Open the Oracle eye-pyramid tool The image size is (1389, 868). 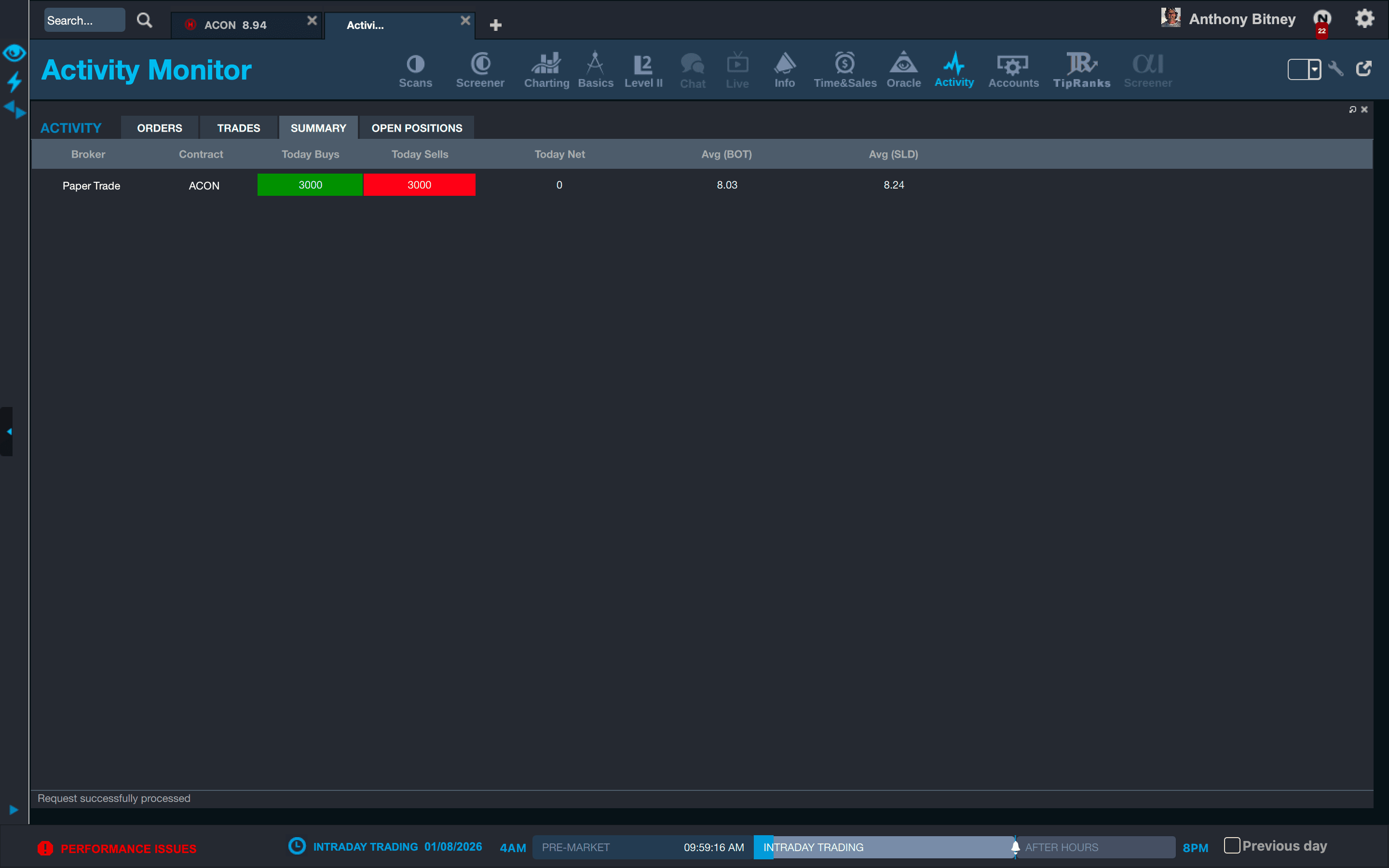pyautogui.click(x=903, y=70)
